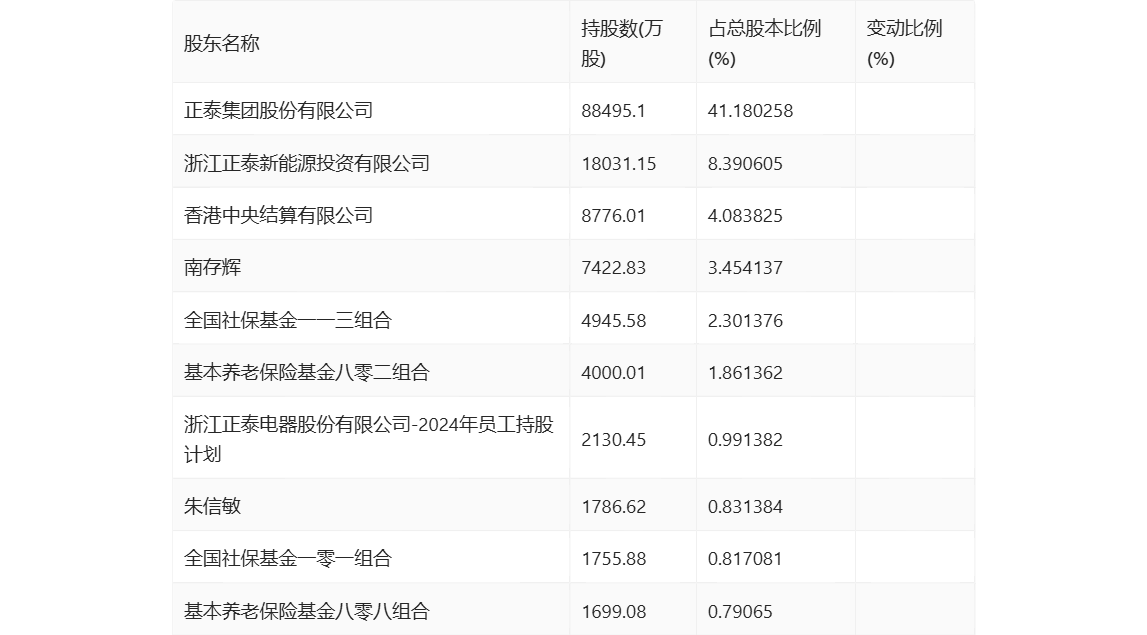Viewport: 1147px width, 635px height.
Task: Click shareholder name 浙江正泰新能源投资有限公司
Action: point(307,163)
